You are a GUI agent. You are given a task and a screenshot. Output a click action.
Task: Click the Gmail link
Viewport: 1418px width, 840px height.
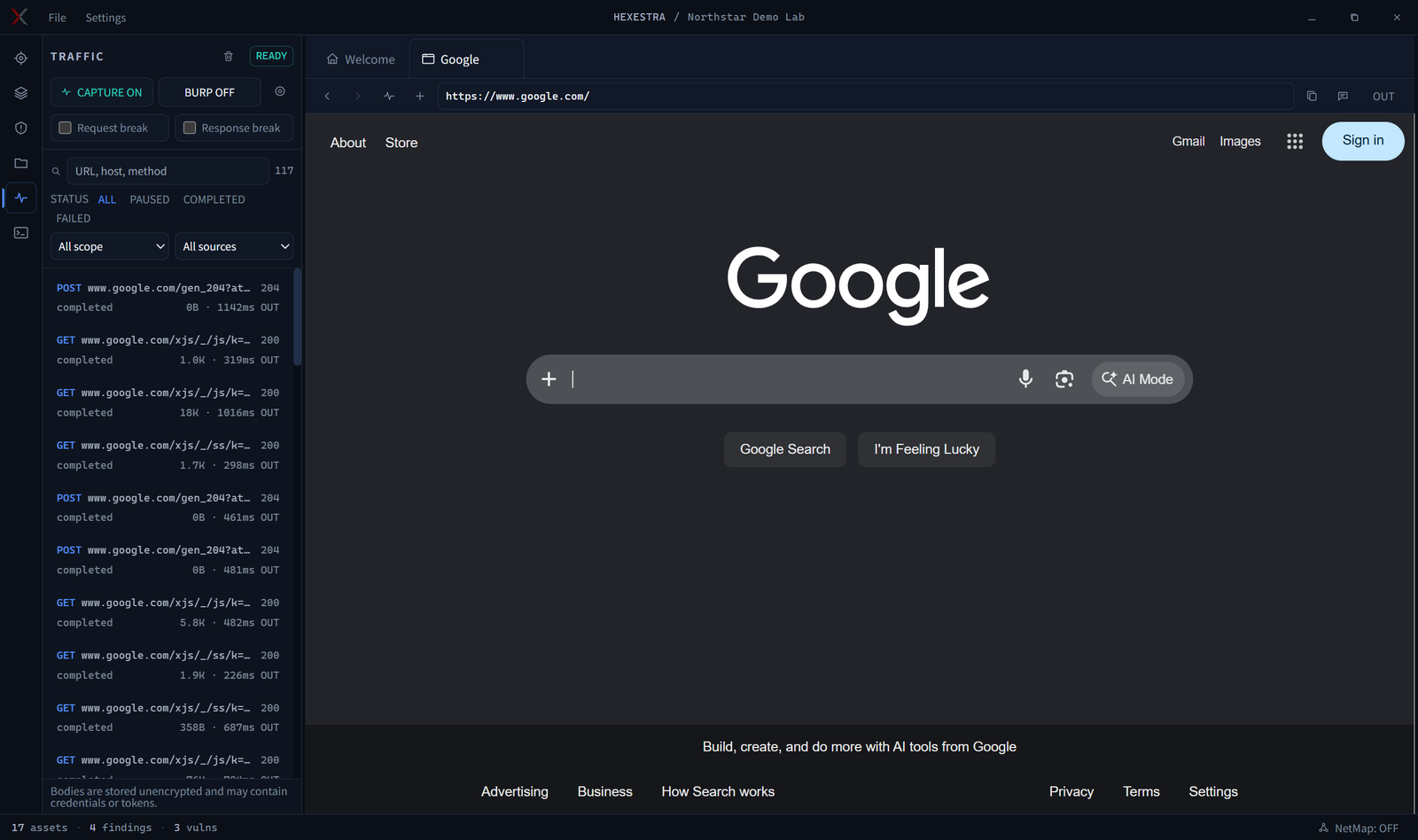(1188, 141)
